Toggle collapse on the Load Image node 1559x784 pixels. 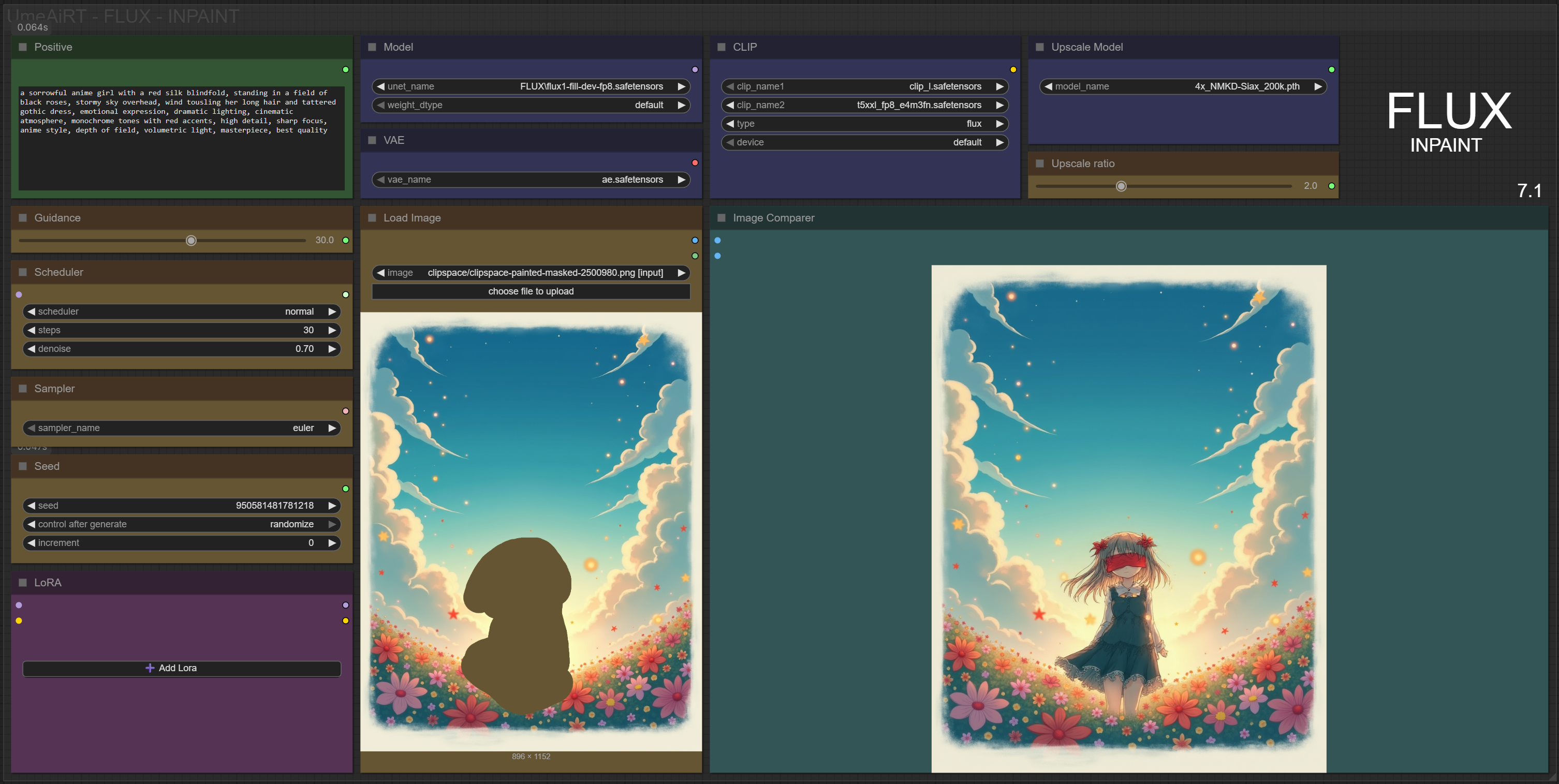372,218
